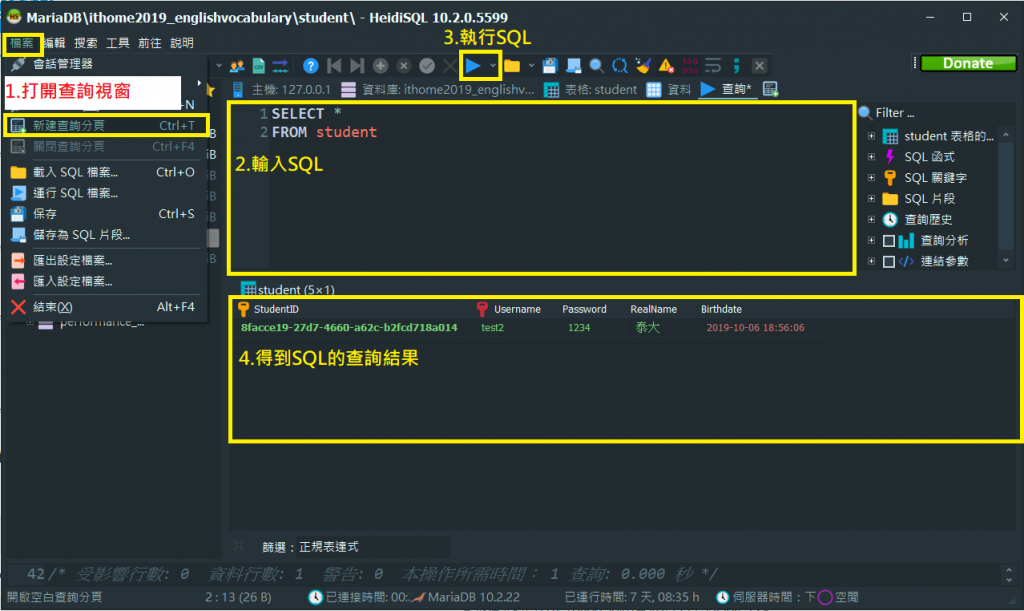Choose 保存 menu entry
Image resolution: width=1024 pixels, height=611 pixels.
(x=106, y=214)
